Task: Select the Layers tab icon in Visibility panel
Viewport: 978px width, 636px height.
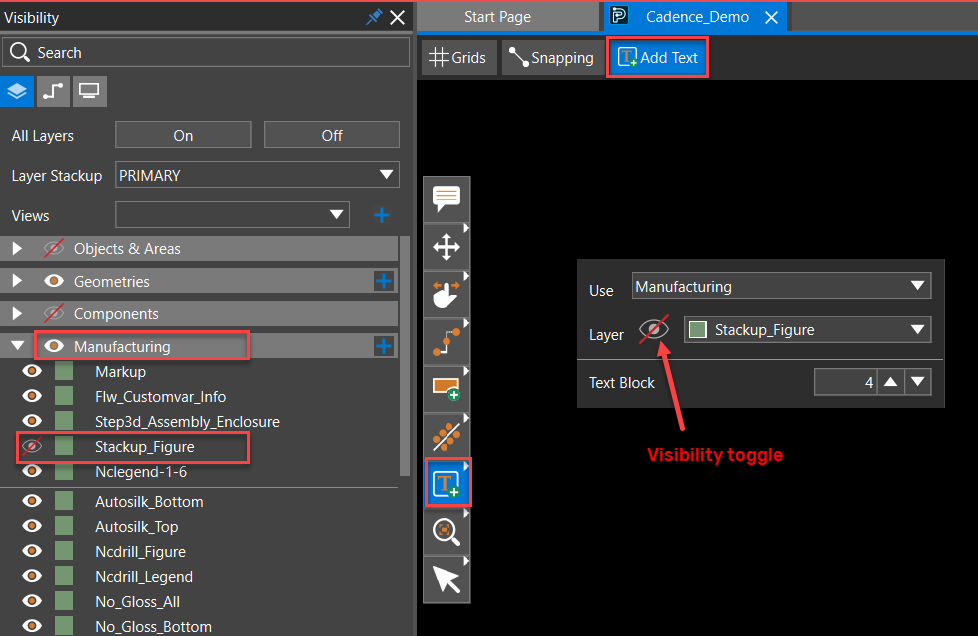Action: click(17, 92)
